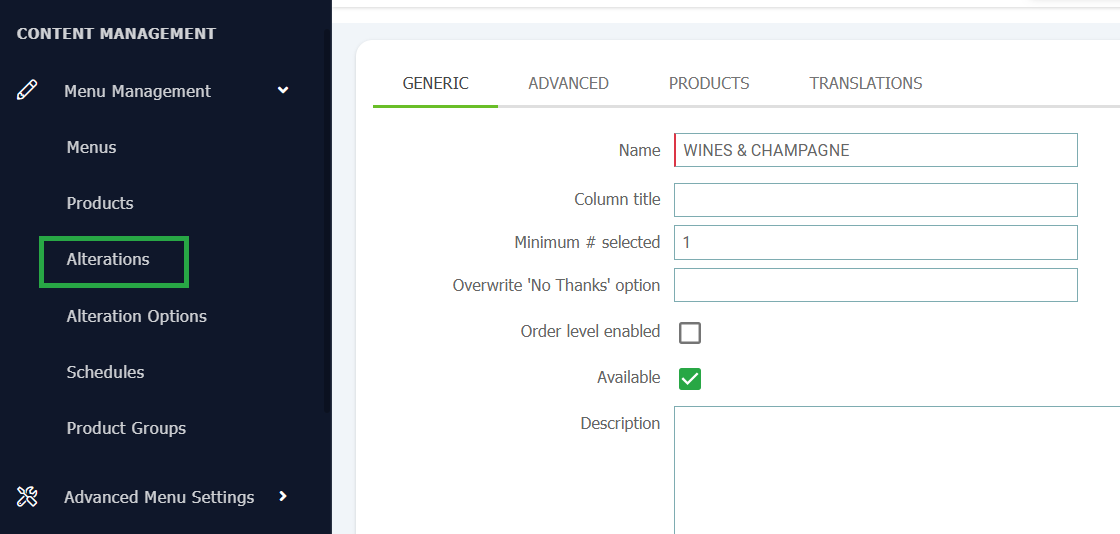Click the Advanced Menu Settings tools icon
Viewport: 1120px width, 534px height.
(27, 496)
